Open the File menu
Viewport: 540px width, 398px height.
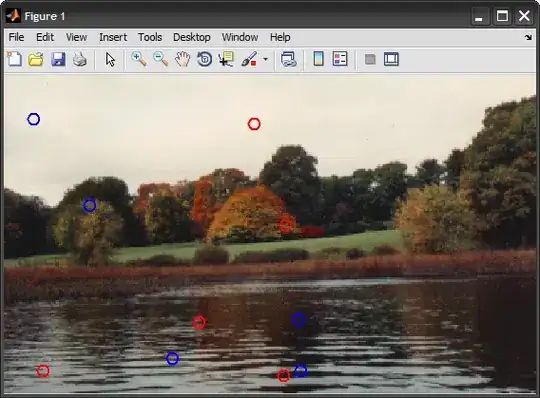[16, 37]
